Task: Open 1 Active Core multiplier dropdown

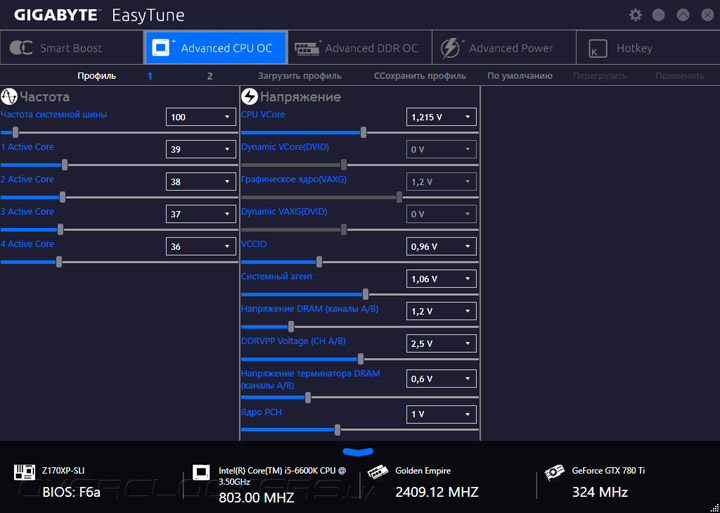Action: 201,149
